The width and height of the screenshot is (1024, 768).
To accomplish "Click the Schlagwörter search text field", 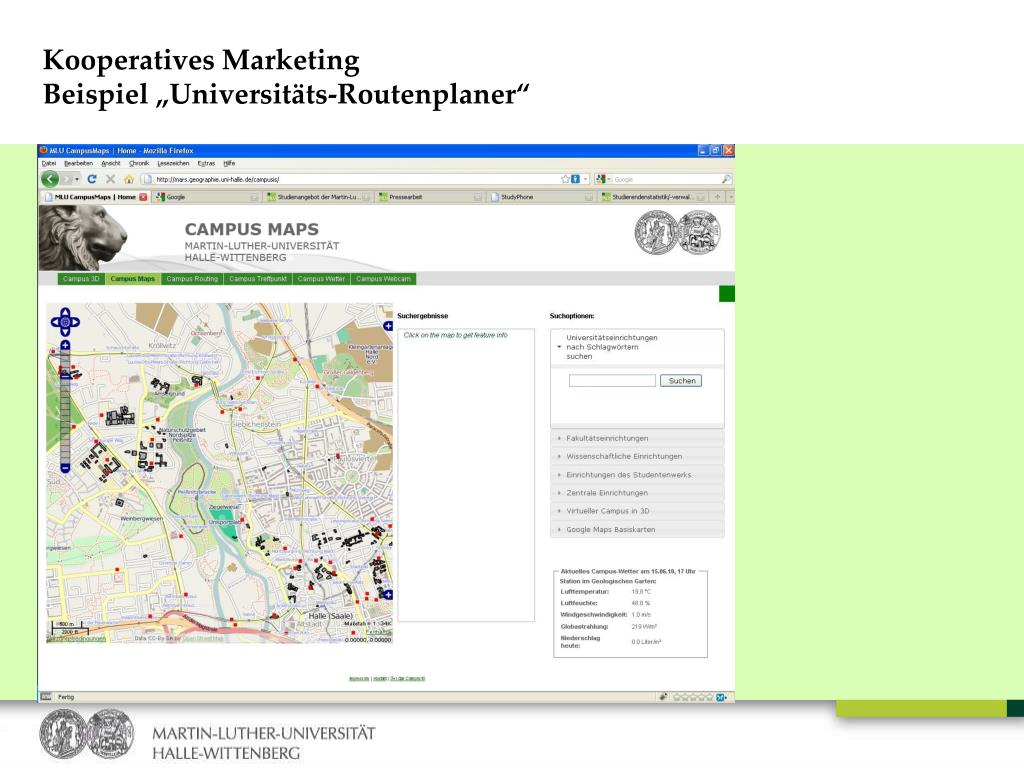I will [612, 381].
